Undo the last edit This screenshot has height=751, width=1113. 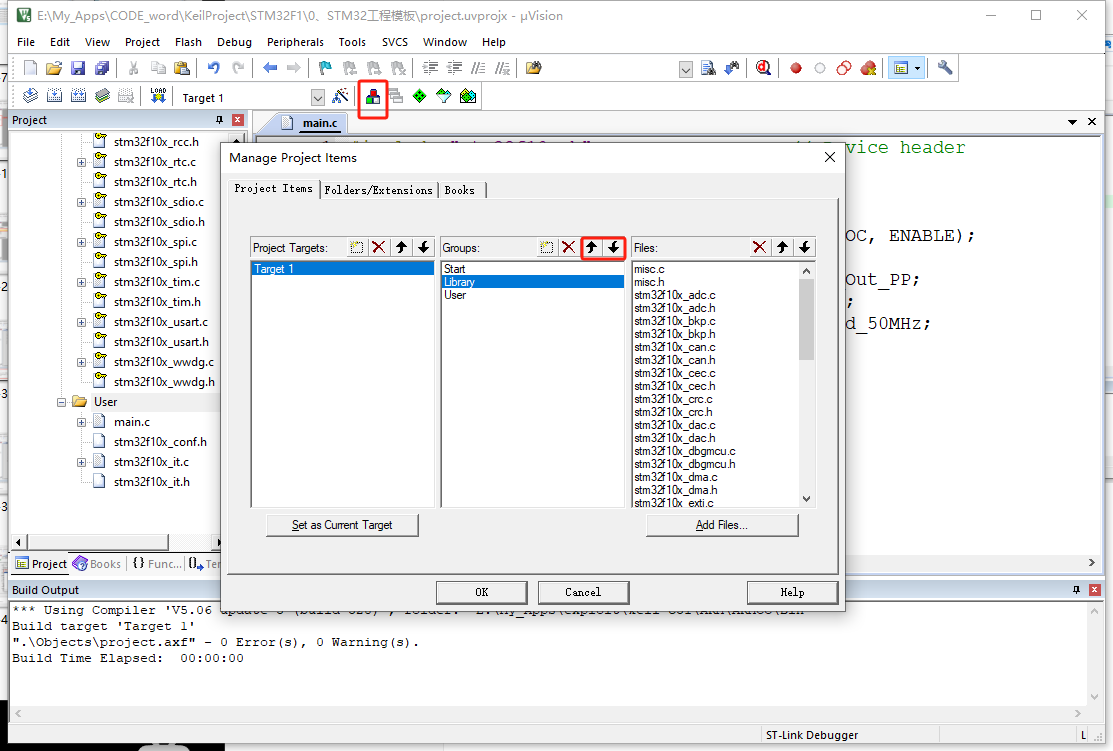pos(213,68)
